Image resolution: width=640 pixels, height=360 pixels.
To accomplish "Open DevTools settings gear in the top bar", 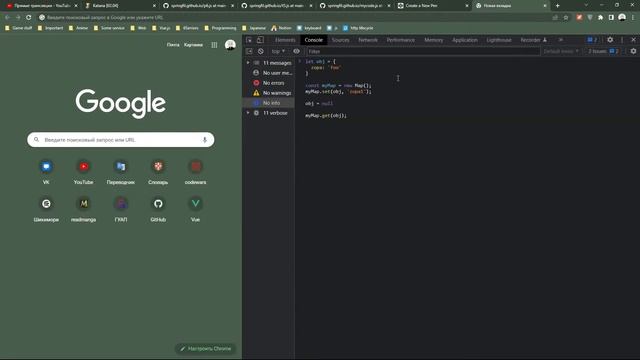I will [610, 40].
